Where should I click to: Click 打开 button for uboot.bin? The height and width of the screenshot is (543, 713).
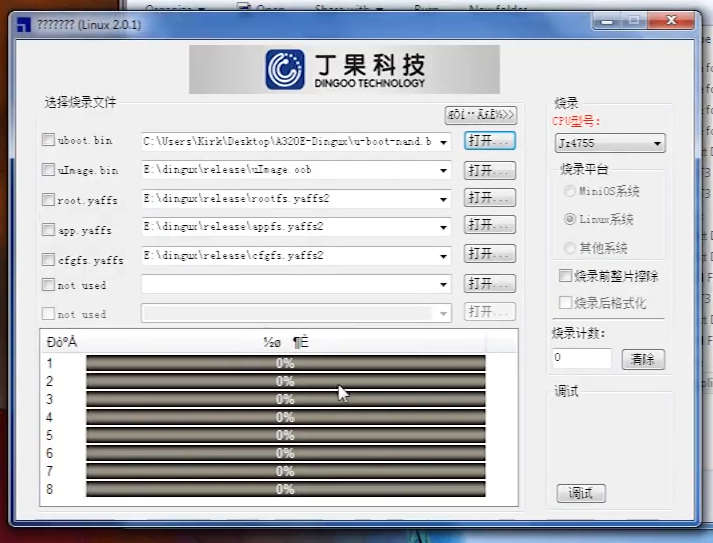pyautogui.click(x=490, y=141)
